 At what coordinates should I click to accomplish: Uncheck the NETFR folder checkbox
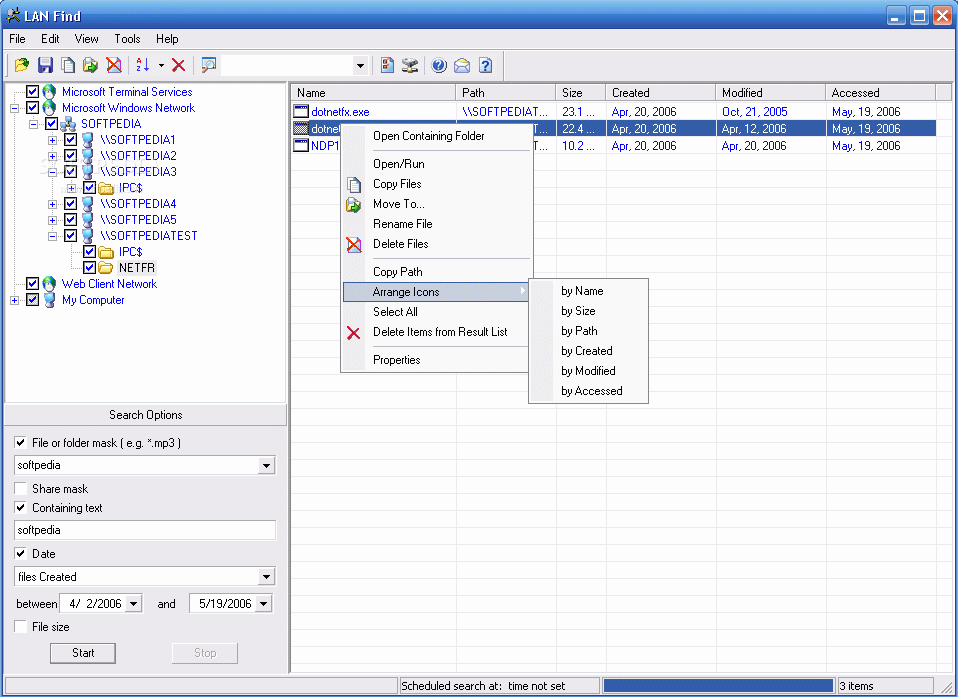click(x=89, y=268)
